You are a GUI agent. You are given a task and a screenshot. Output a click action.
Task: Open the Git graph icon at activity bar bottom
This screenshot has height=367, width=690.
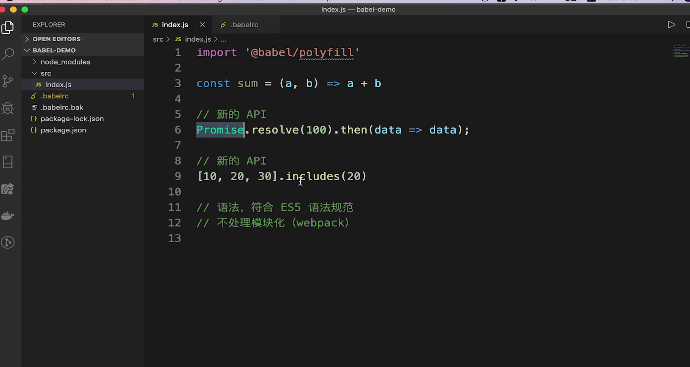[x=7, y=242]
